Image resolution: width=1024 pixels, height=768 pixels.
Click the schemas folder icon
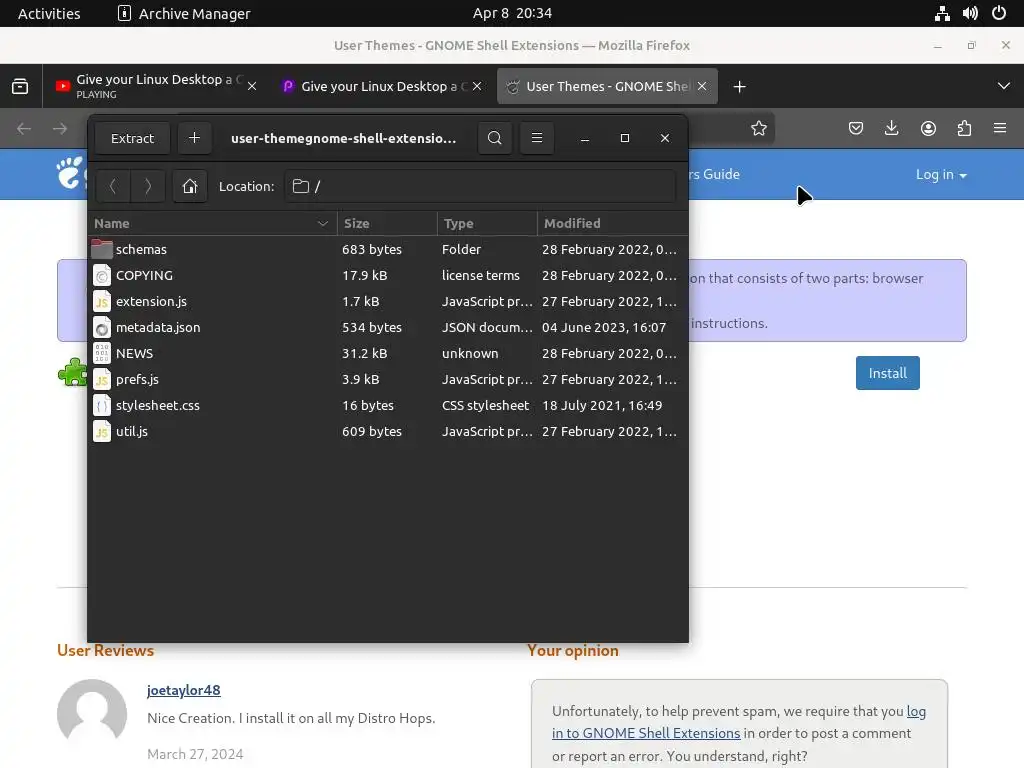point(102,249)
